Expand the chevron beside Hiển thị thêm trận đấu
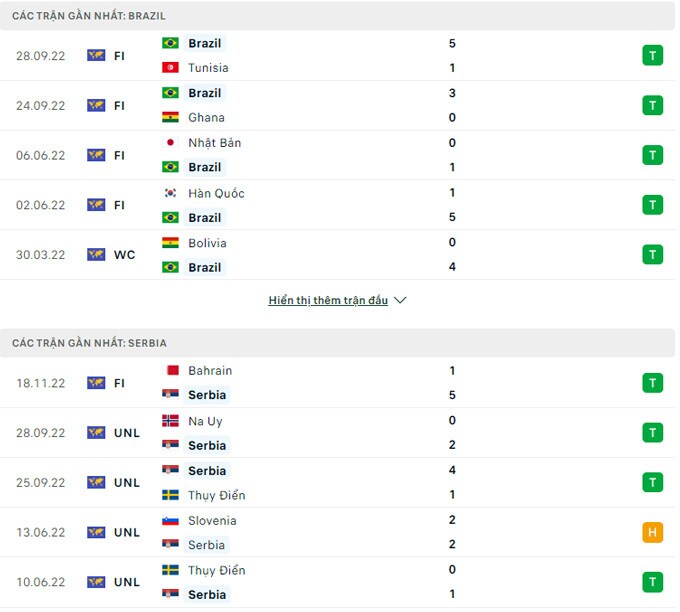This screenshot has width=680, height=612. pyautogui.click(x=400, y=300)
